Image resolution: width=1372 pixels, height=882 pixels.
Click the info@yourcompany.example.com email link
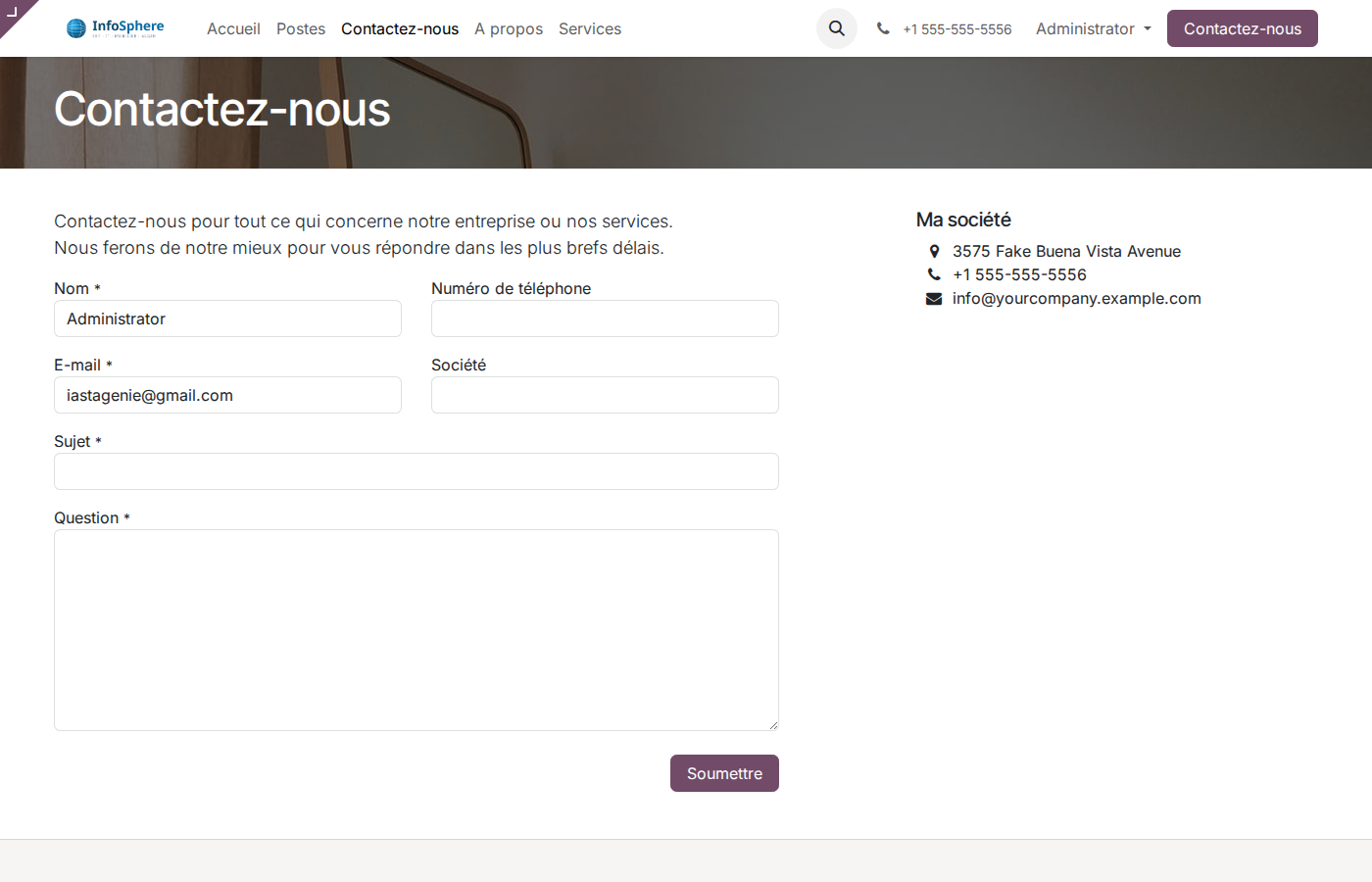point(1076,298)
